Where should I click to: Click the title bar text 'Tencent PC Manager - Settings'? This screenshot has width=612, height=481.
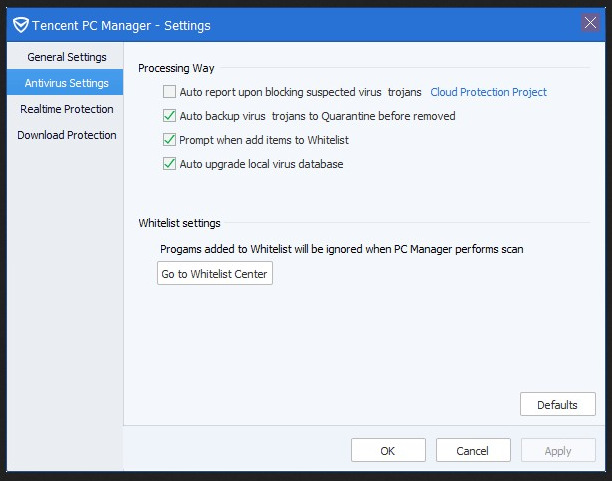tap(121, 26)
